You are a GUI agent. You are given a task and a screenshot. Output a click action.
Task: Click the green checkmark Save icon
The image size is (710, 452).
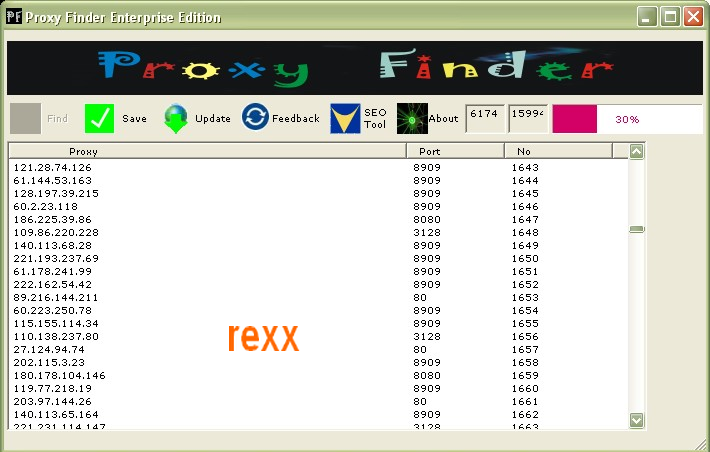[x=99, y=118]
